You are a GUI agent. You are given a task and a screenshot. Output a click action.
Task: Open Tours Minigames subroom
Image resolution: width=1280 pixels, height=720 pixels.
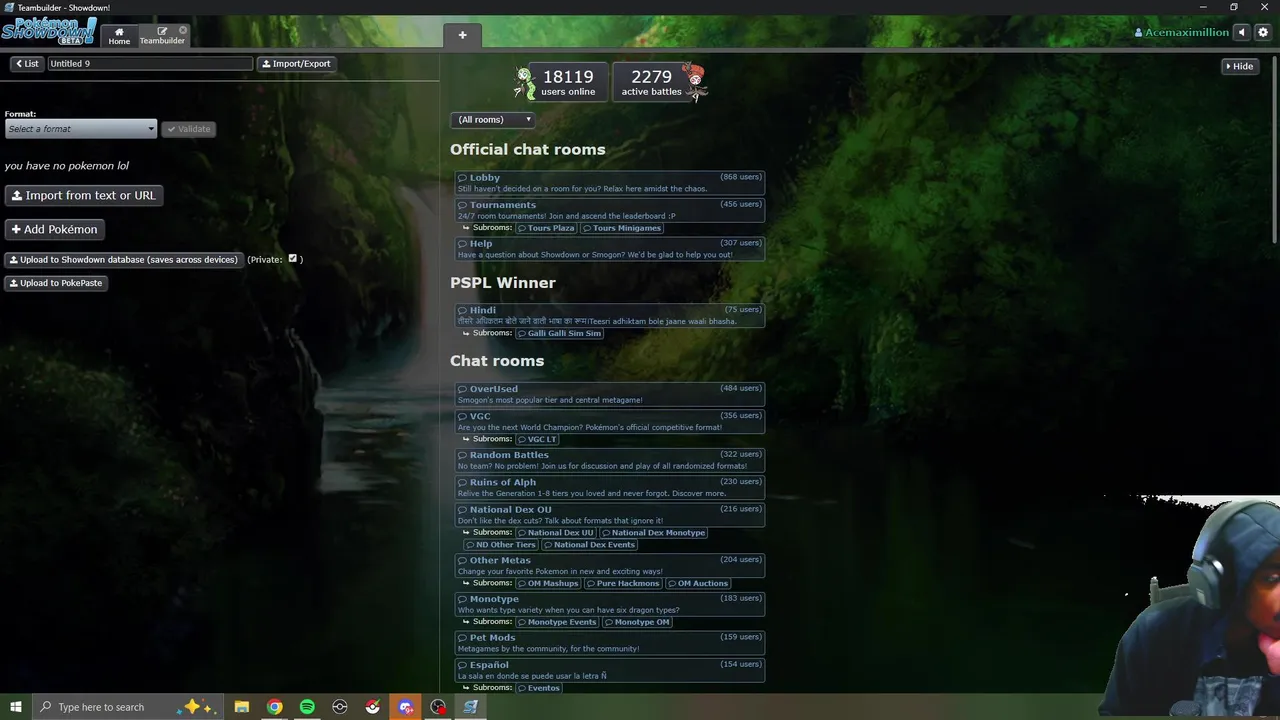tap(622, 228)
